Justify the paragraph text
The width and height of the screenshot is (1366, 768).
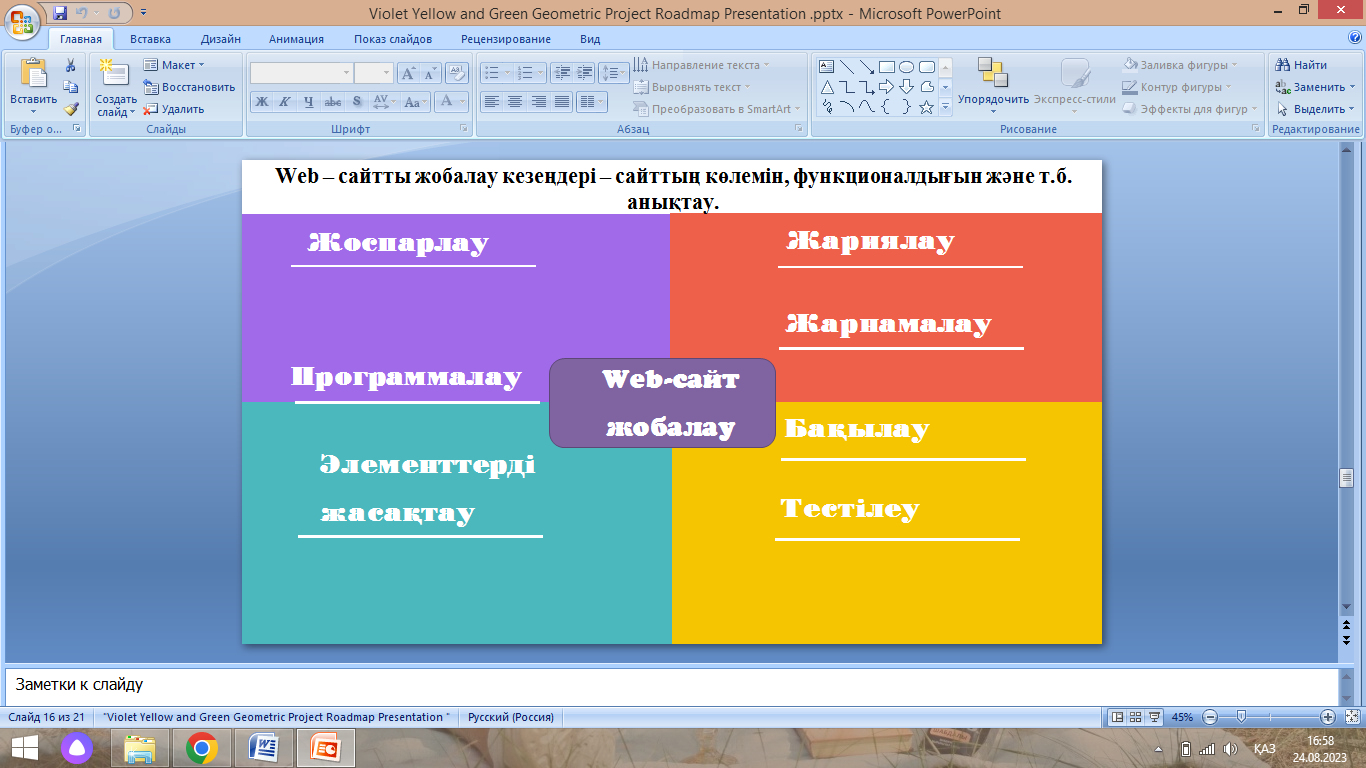562,101
